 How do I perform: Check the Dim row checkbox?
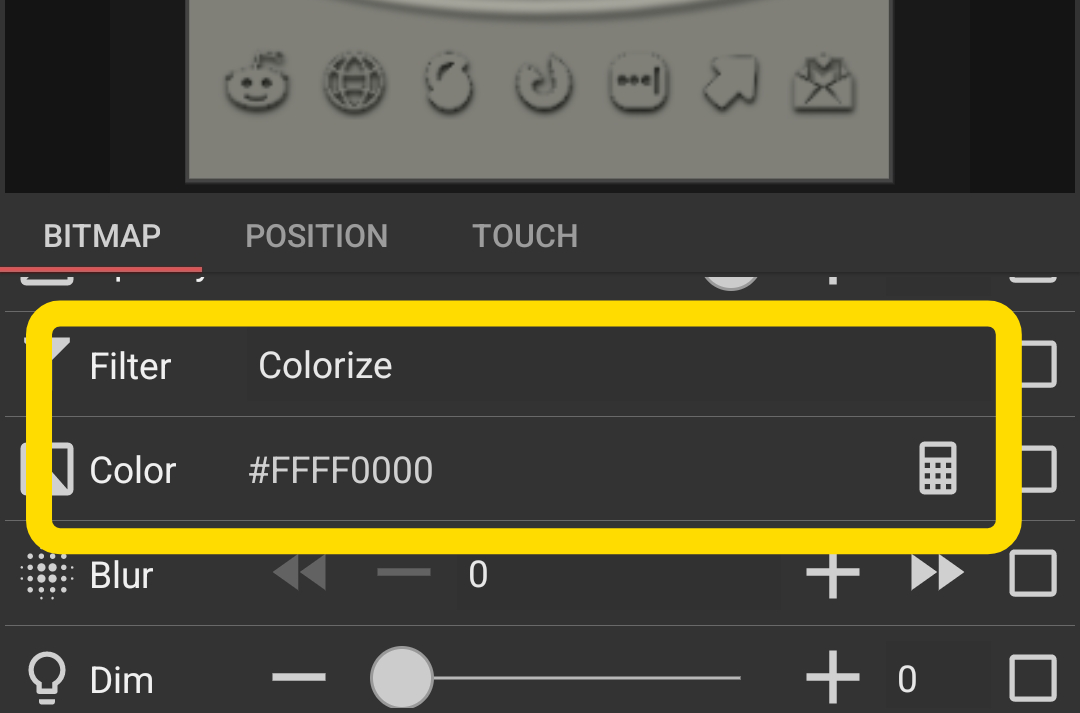[x=1033, y=679]
